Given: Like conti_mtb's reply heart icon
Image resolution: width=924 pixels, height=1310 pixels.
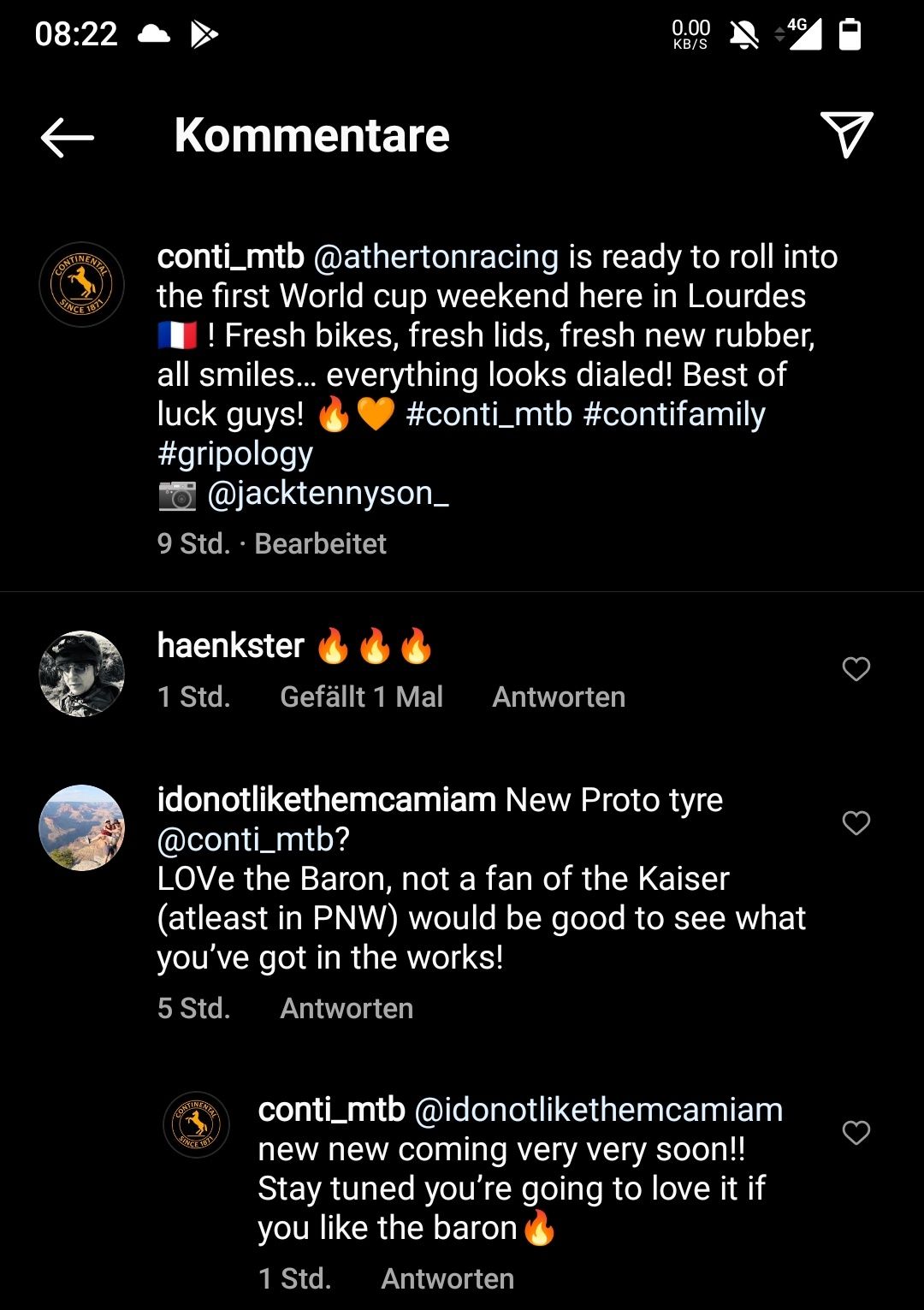Looking at the screenshot, I should click(856, 1132).
